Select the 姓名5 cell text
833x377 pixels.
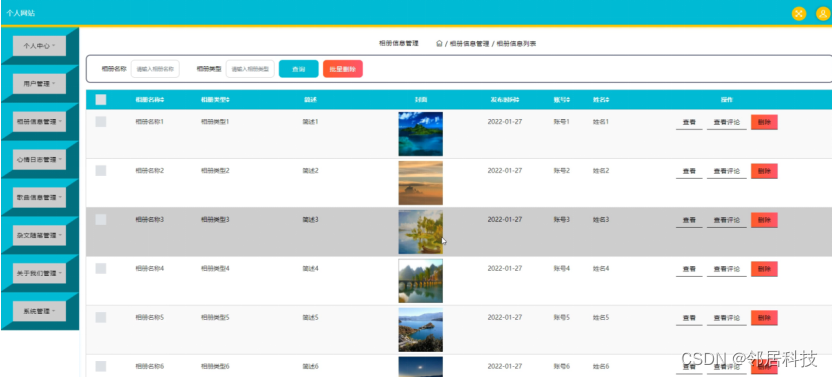point(601,317)
